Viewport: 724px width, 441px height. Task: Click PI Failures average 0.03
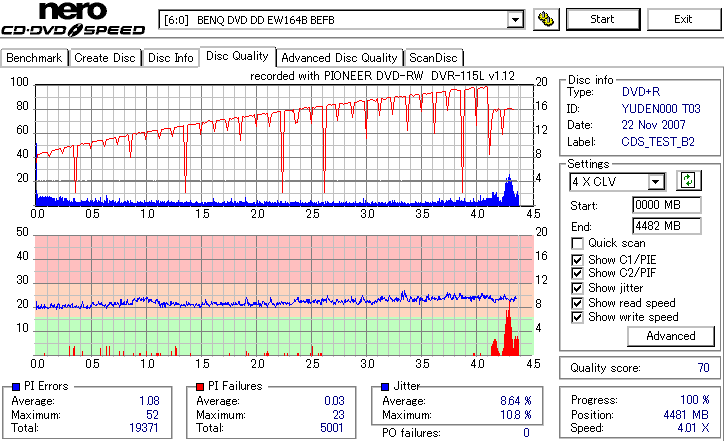[x=334, y=401]
